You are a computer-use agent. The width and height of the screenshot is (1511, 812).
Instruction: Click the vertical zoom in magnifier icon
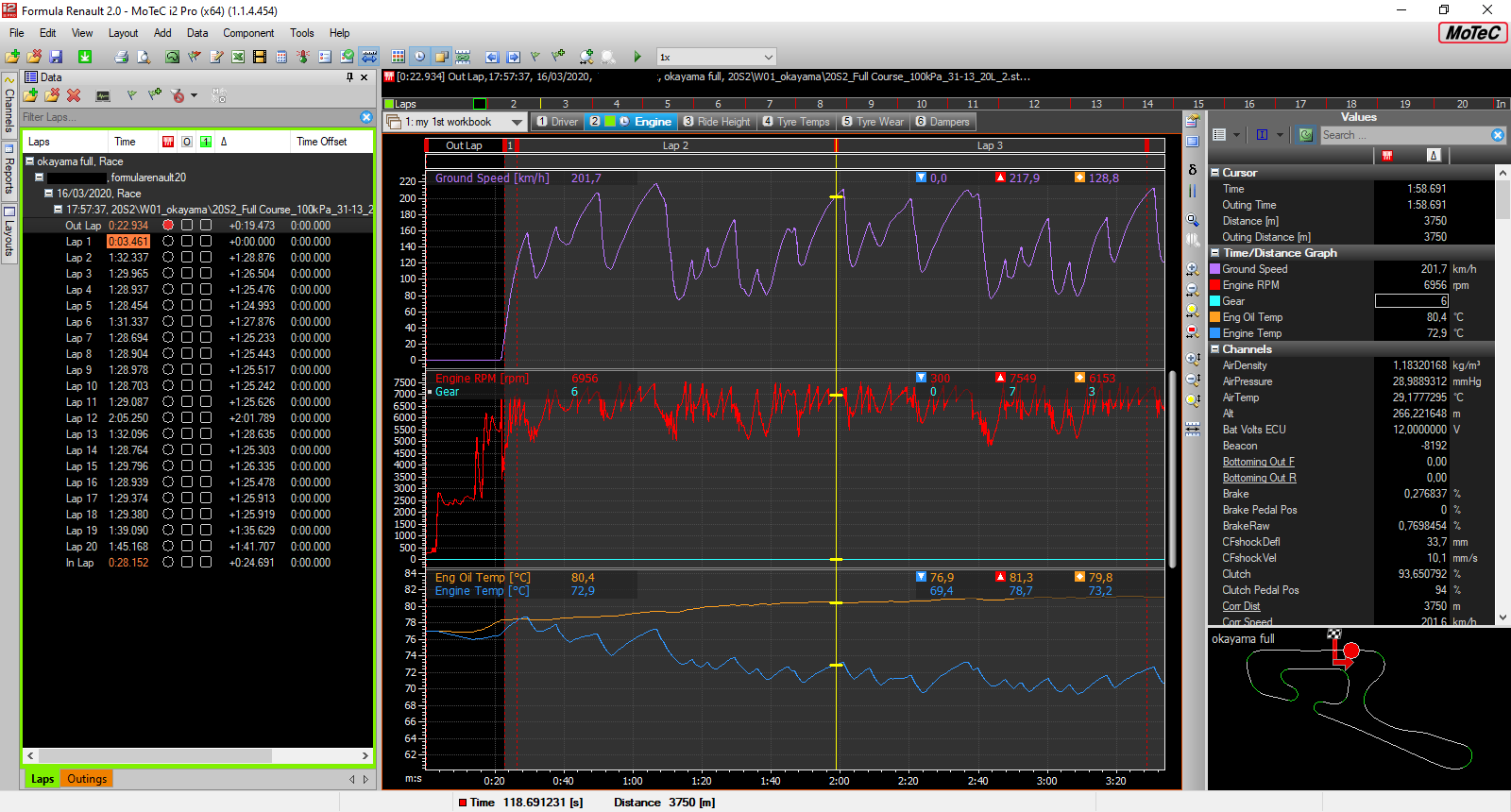click(x=1193, y=360)
